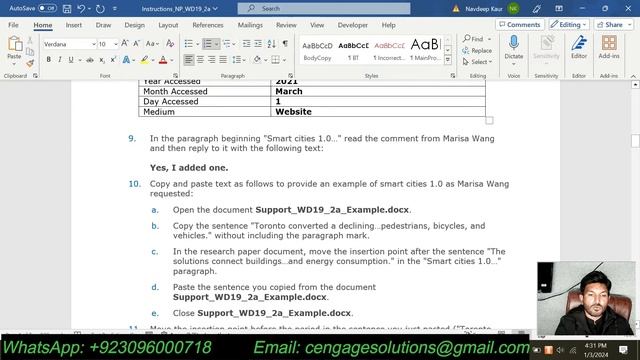Open the File menu
This screenshot has width=640, height=360.
point(13,25)
